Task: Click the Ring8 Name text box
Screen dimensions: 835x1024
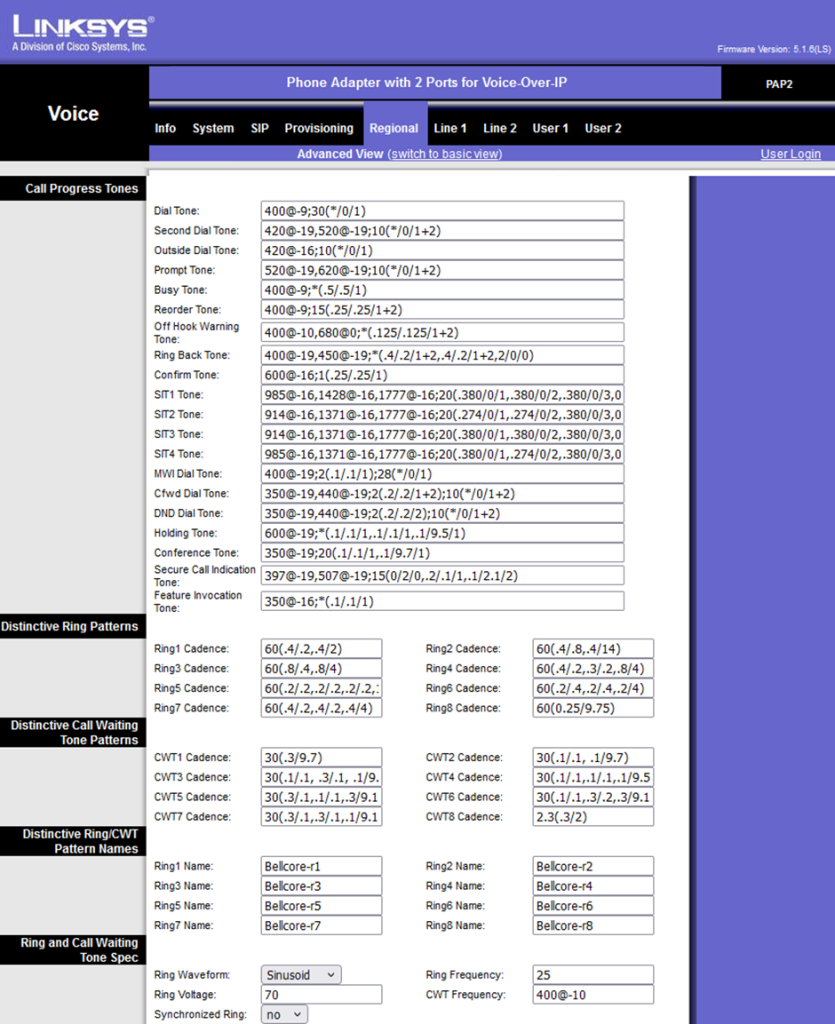Action: point(593,926)
